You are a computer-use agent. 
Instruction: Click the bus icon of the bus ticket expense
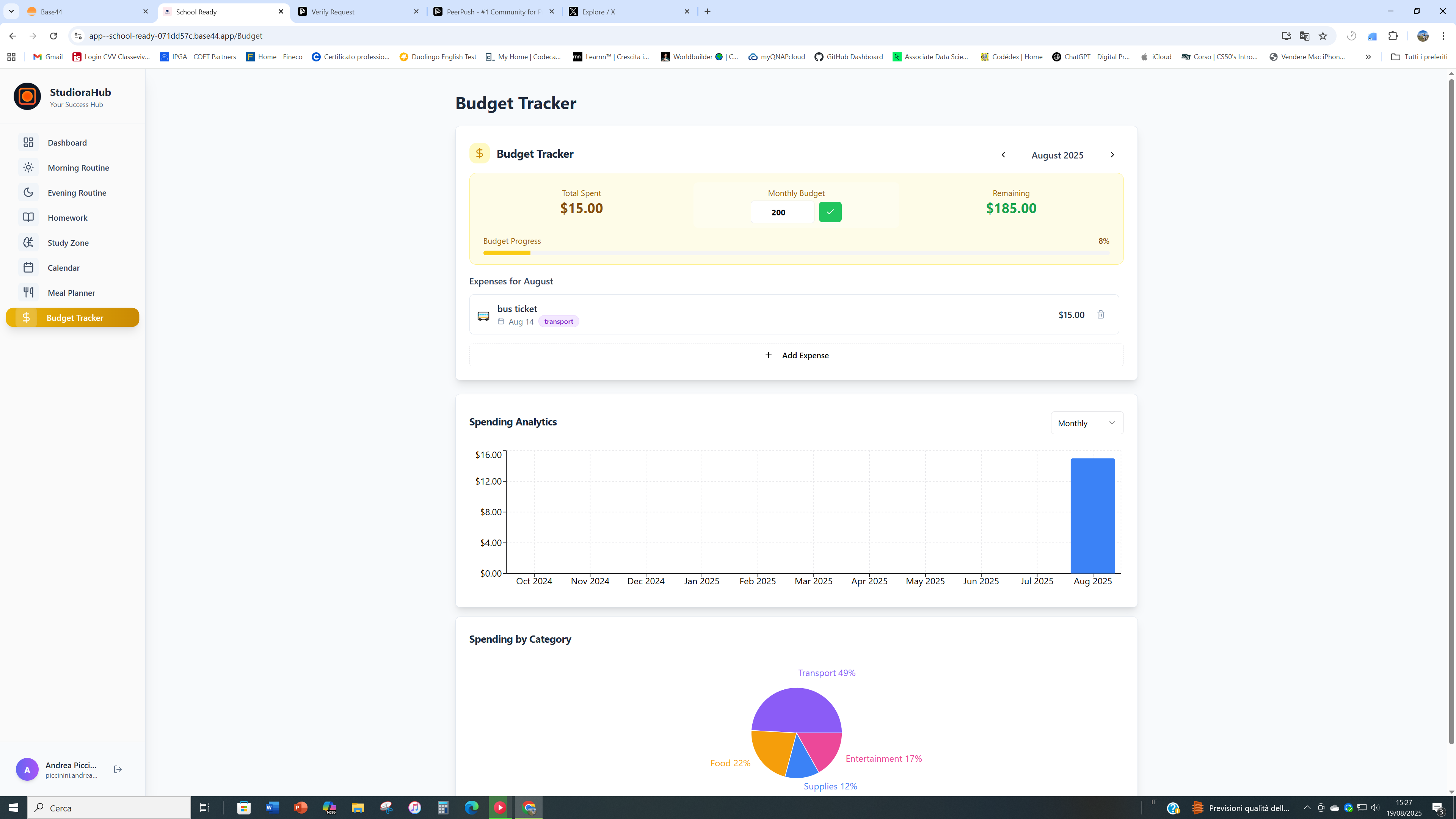pos(483,316)
